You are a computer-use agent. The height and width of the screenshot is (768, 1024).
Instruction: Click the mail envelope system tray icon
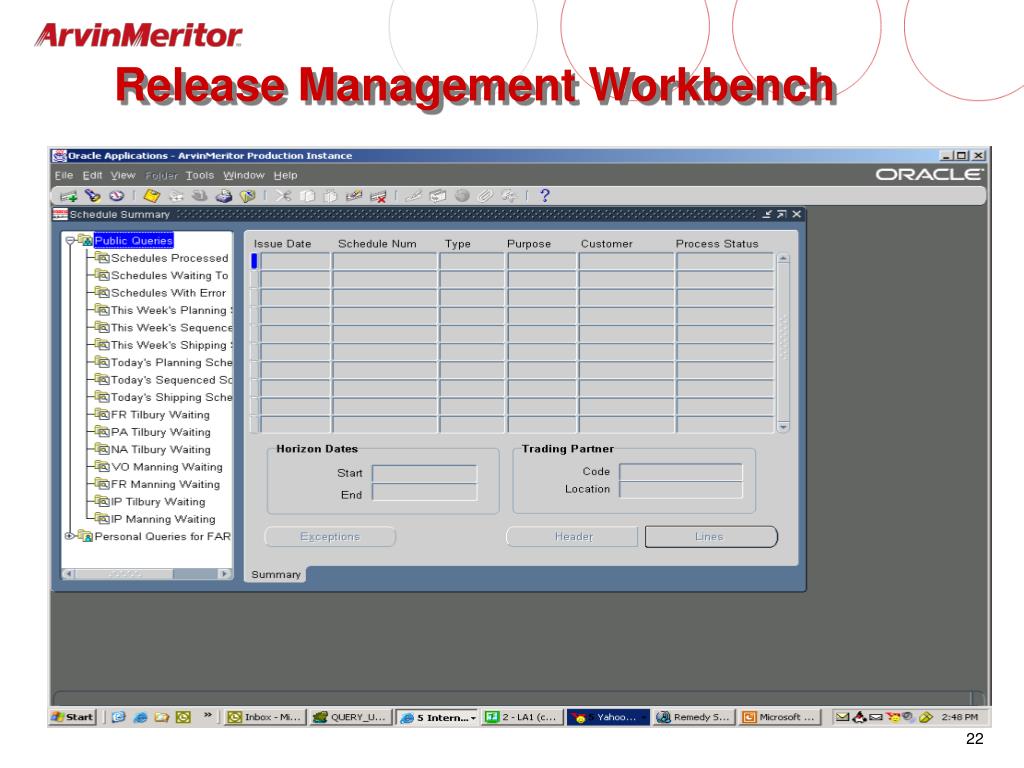click(x=842, y=717)
